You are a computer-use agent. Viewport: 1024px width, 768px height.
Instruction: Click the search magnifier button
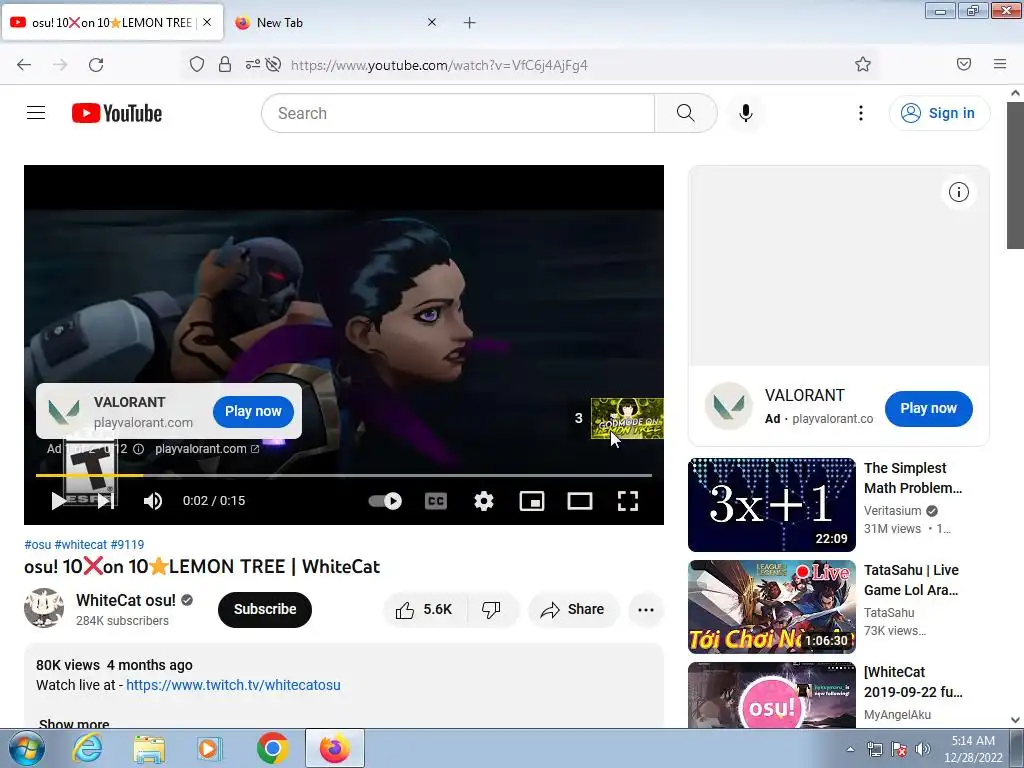pos(685,113)
